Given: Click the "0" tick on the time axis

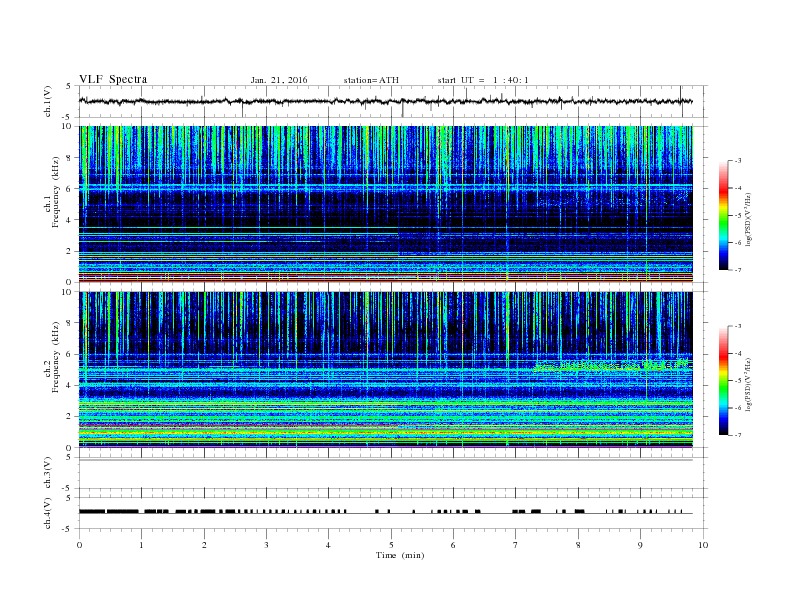Looking at the screenshot, I should (x=79, y=545).
